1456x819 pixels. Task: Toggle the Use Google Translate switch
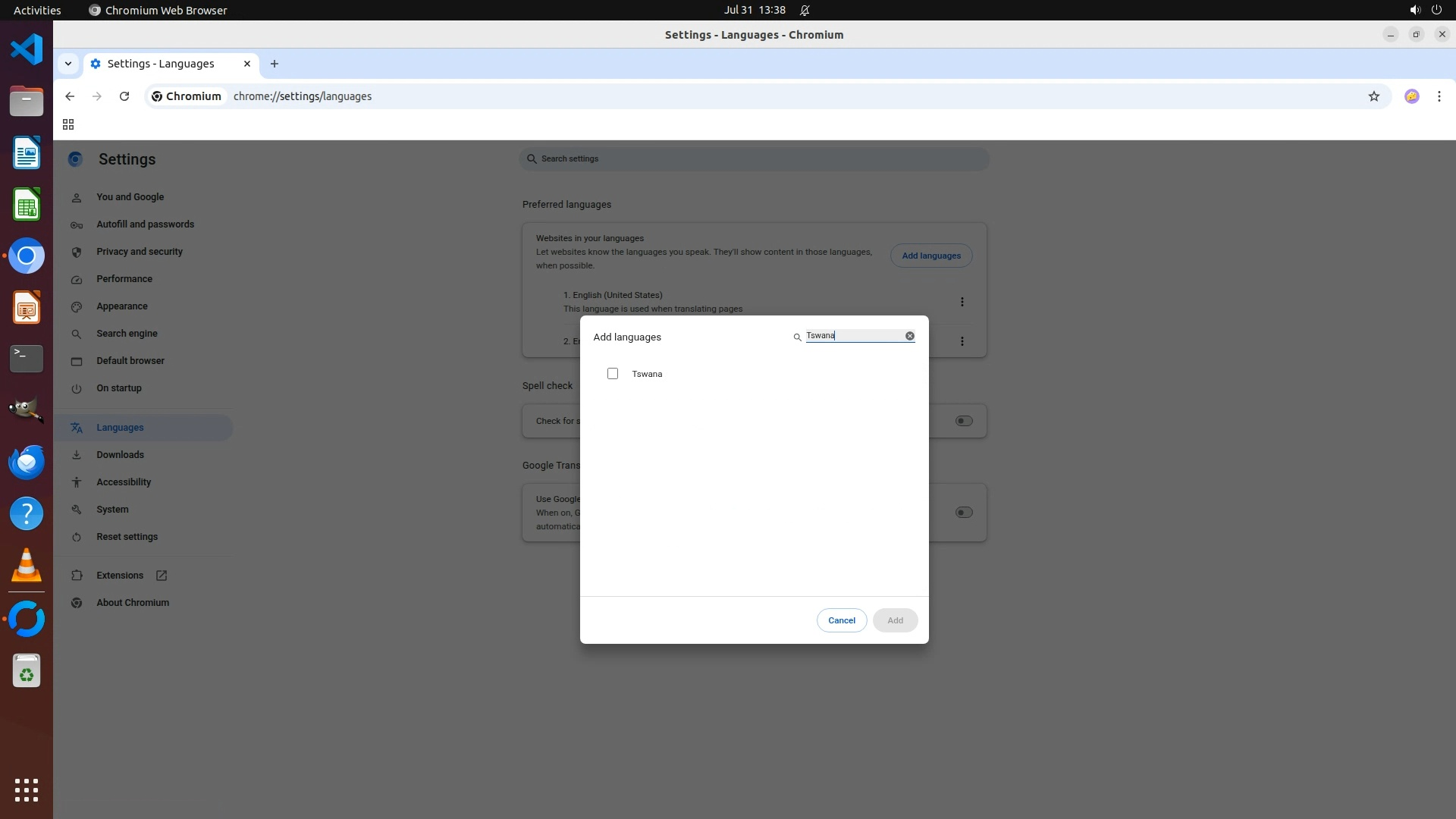coord(963,513)
